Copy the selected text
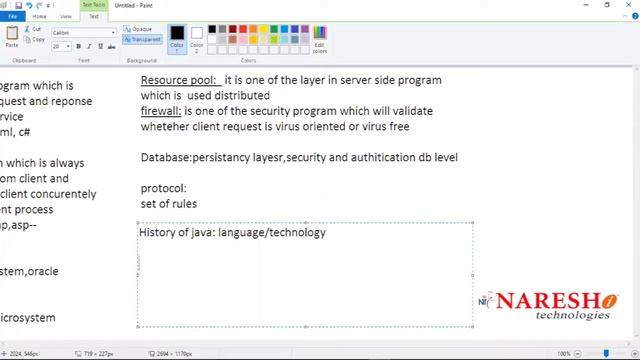Image resolution: width=640 pixels, height=360 pixels. click(x=34, y=40)
